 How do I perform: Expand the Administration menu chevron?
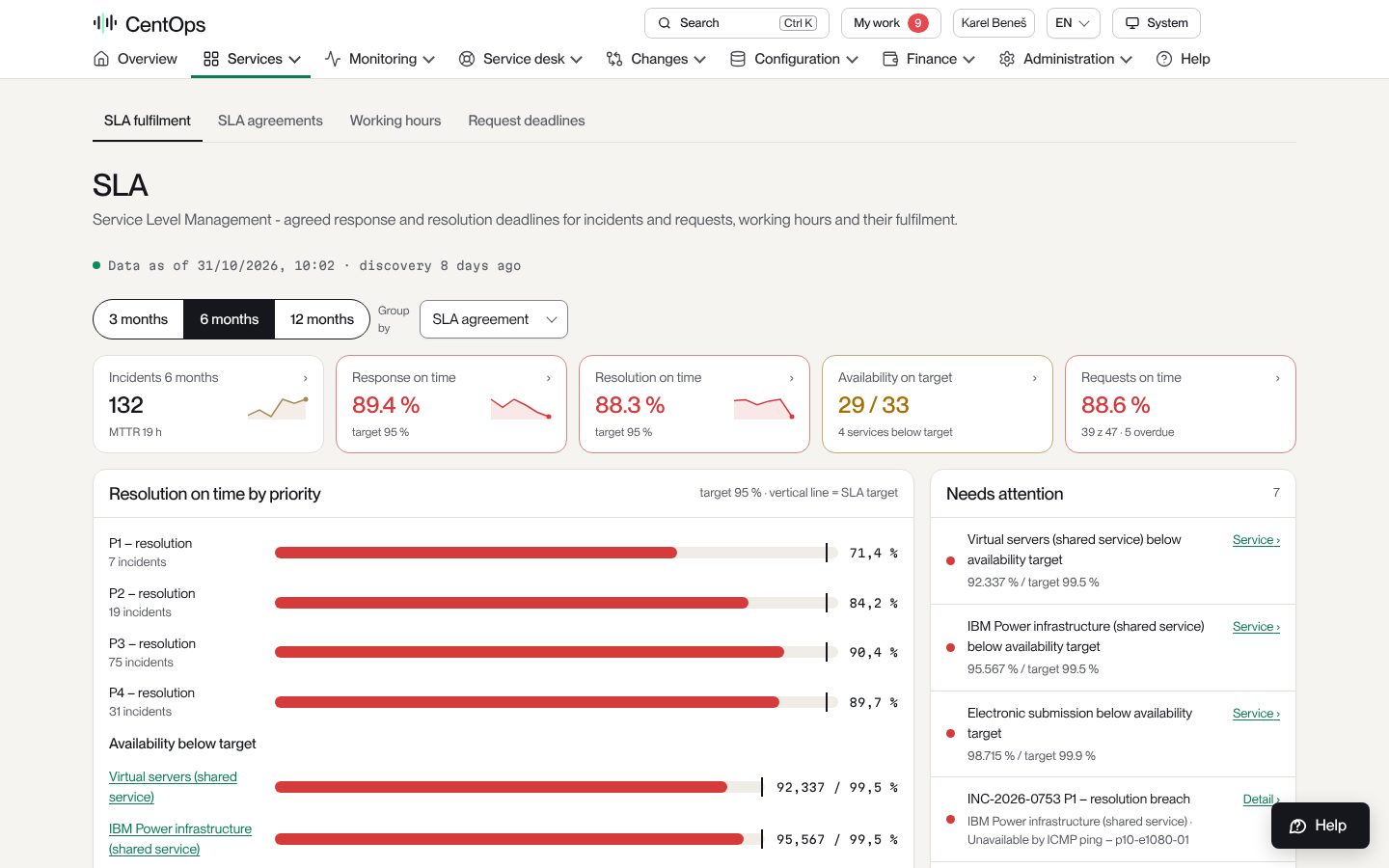click(1127, 60)
